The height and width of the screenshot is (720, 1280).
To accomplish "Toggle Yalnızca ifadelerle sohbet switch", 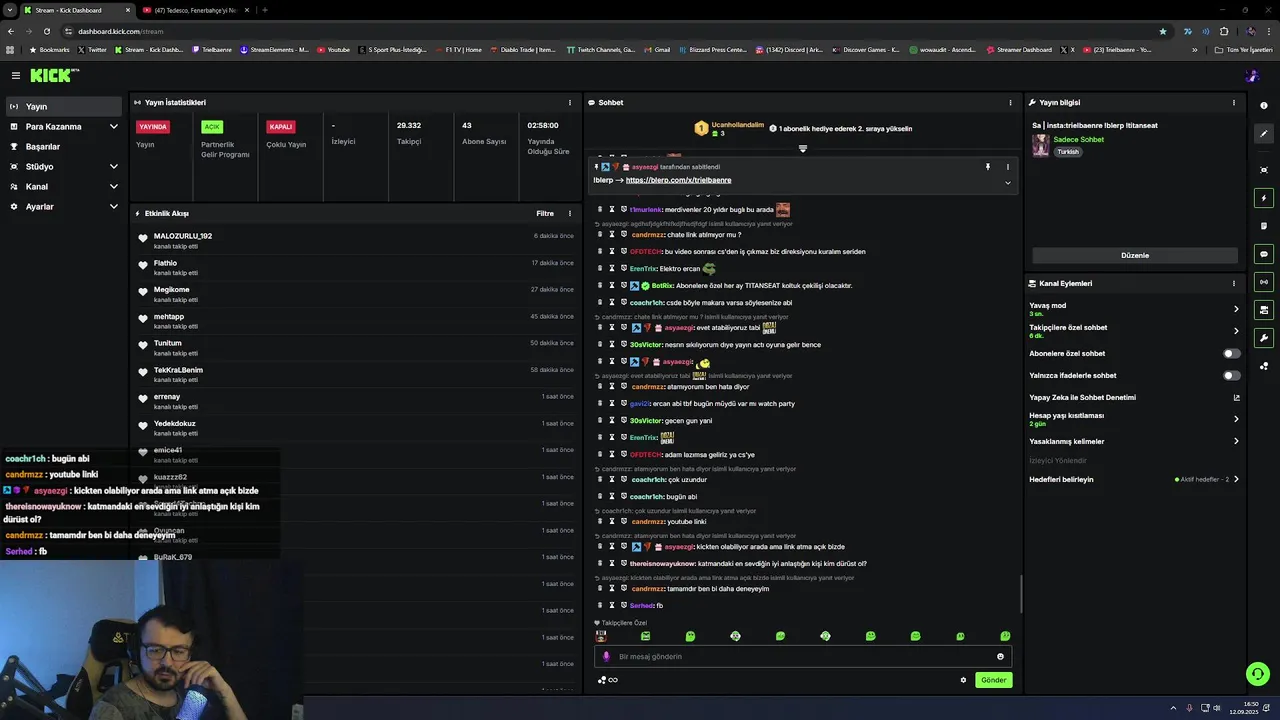I will (x=1232, y=375).
